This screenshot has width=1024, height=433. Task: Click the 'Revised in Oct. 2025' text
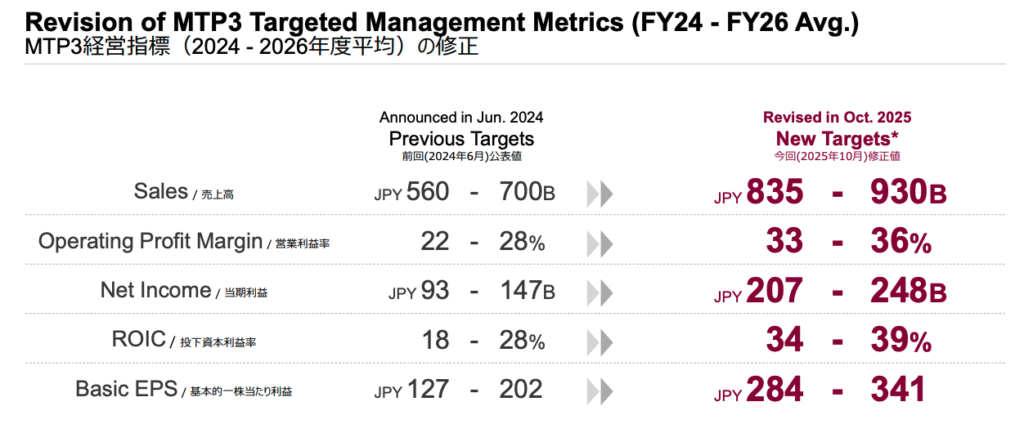(837, 117)
